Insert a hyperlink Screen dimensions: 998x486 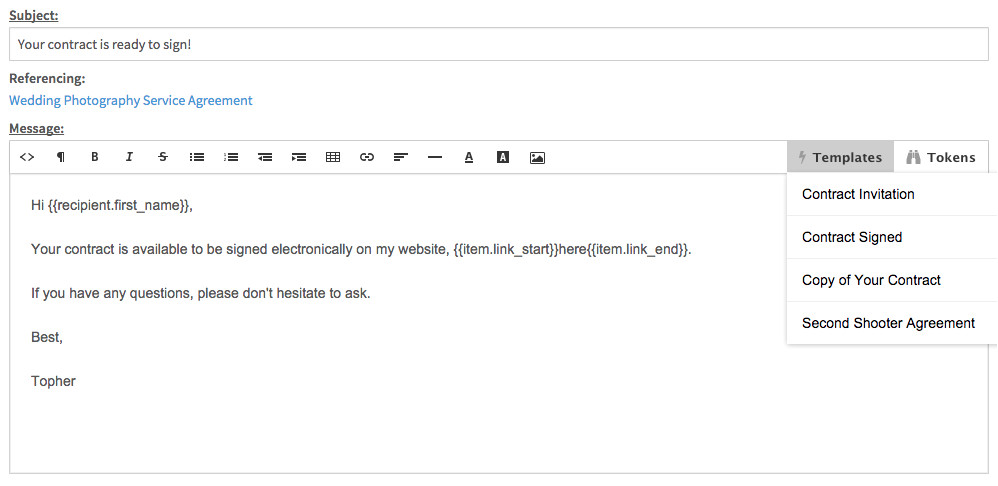tap(367, 157)
